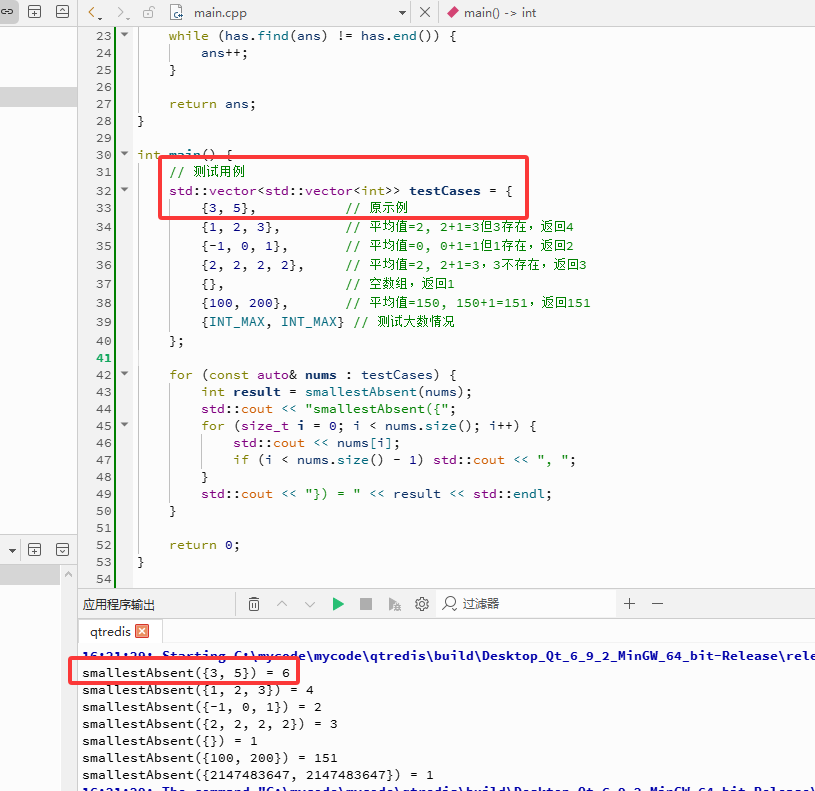The image size is (815, 791).
Task: Click the smallestAbsent call on line 43
Action: click(361, 392)
